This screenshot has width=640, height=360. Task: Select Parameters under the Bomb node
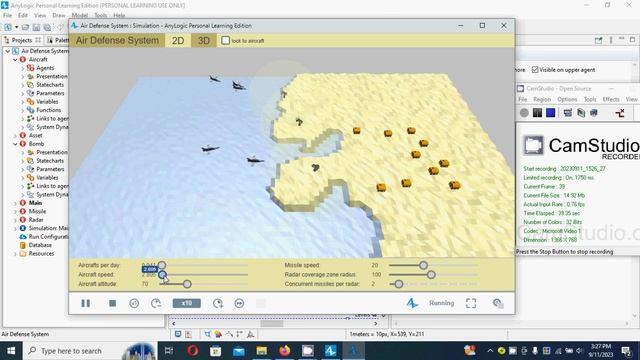(50, 169)
